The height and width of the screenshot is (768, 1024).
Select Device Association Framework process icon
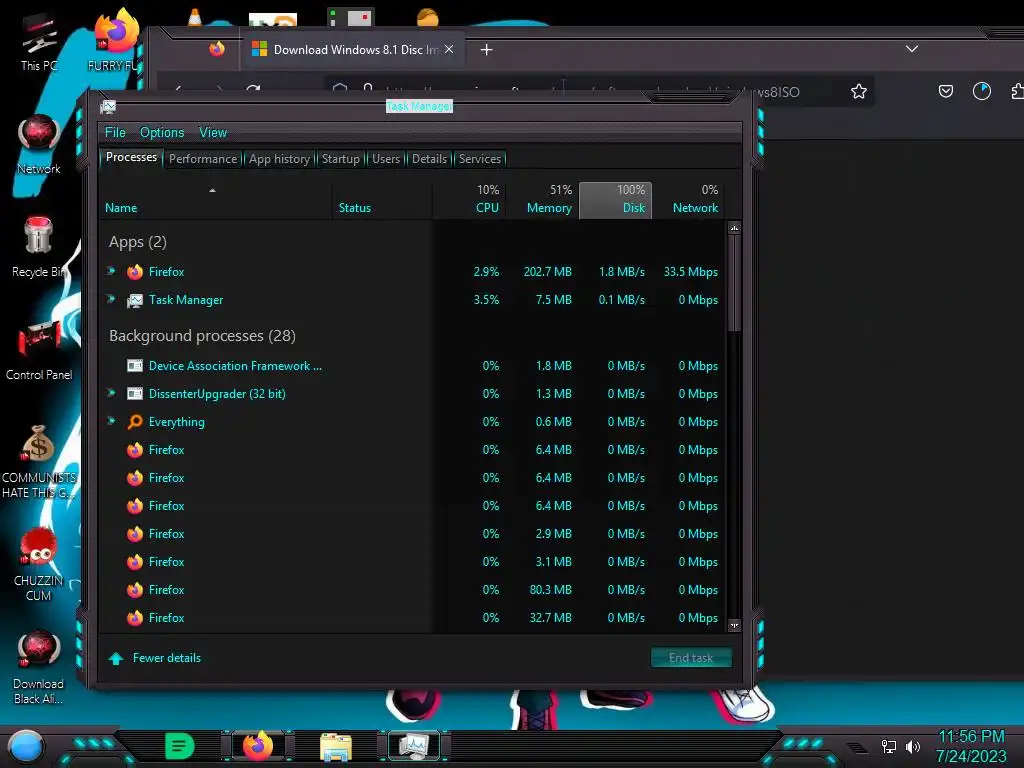pyautogui.click(x=135, y=366)
